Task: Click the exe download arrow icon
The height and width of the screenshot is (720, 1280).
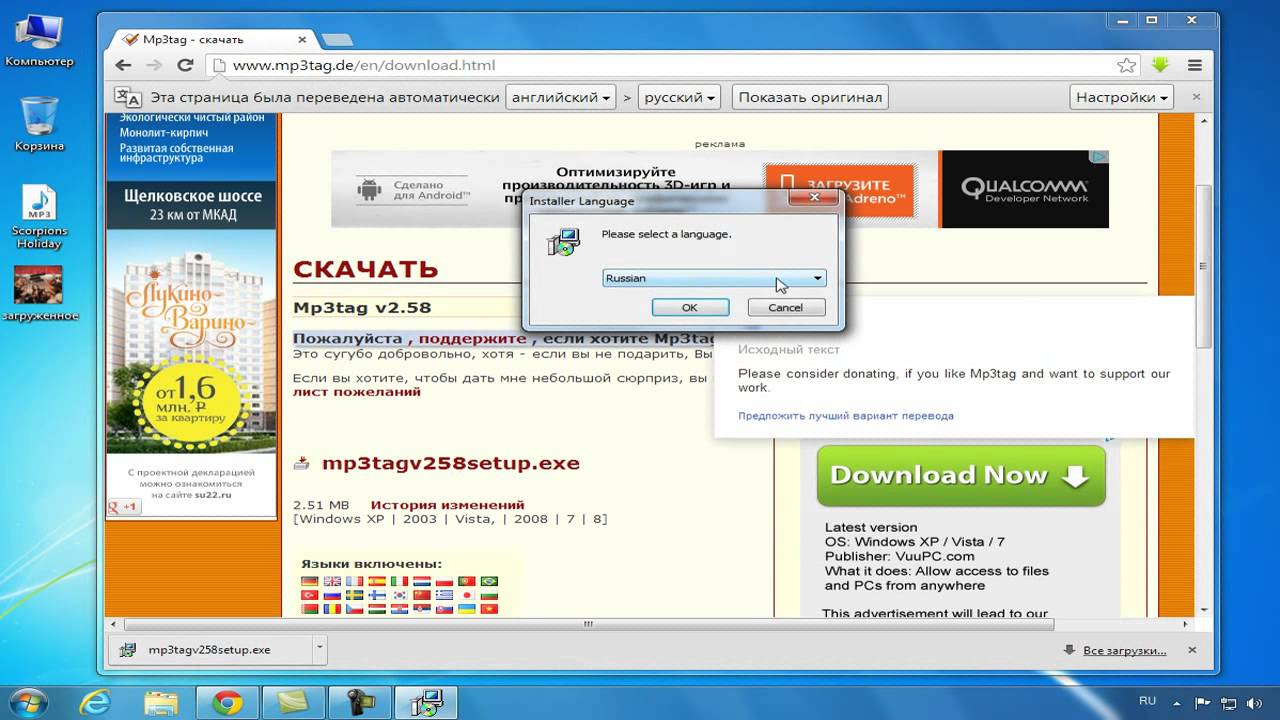Action: coord(301,463)
